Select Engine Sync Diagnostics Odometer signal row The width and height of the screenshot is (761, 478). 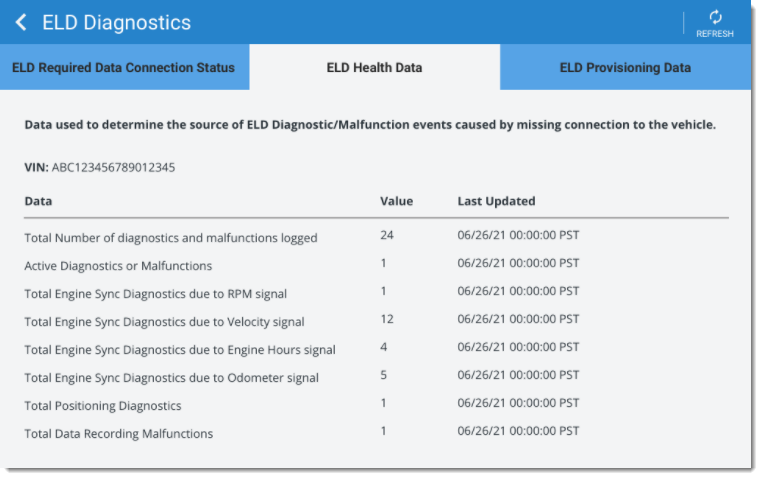[376, 377]
